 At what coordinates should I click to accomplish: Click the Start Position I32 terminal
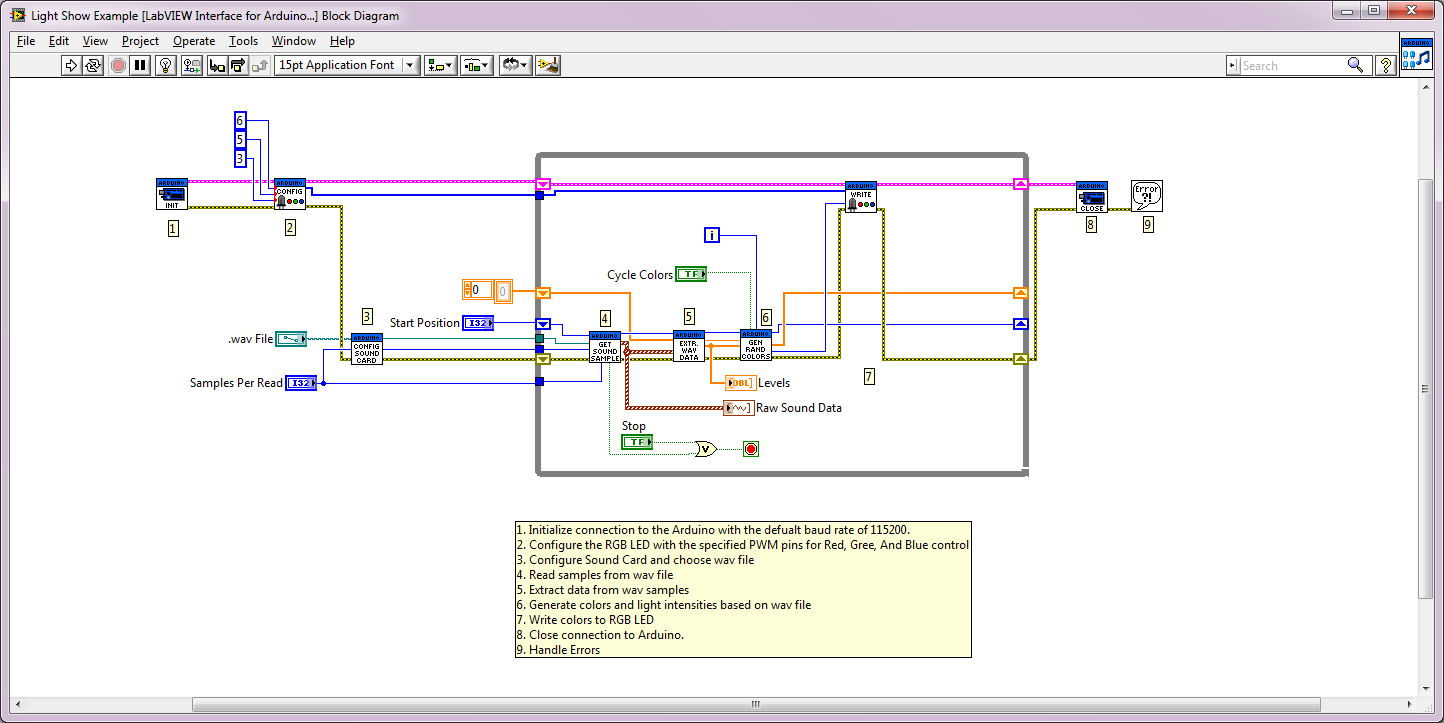click(x=479, y=323)
